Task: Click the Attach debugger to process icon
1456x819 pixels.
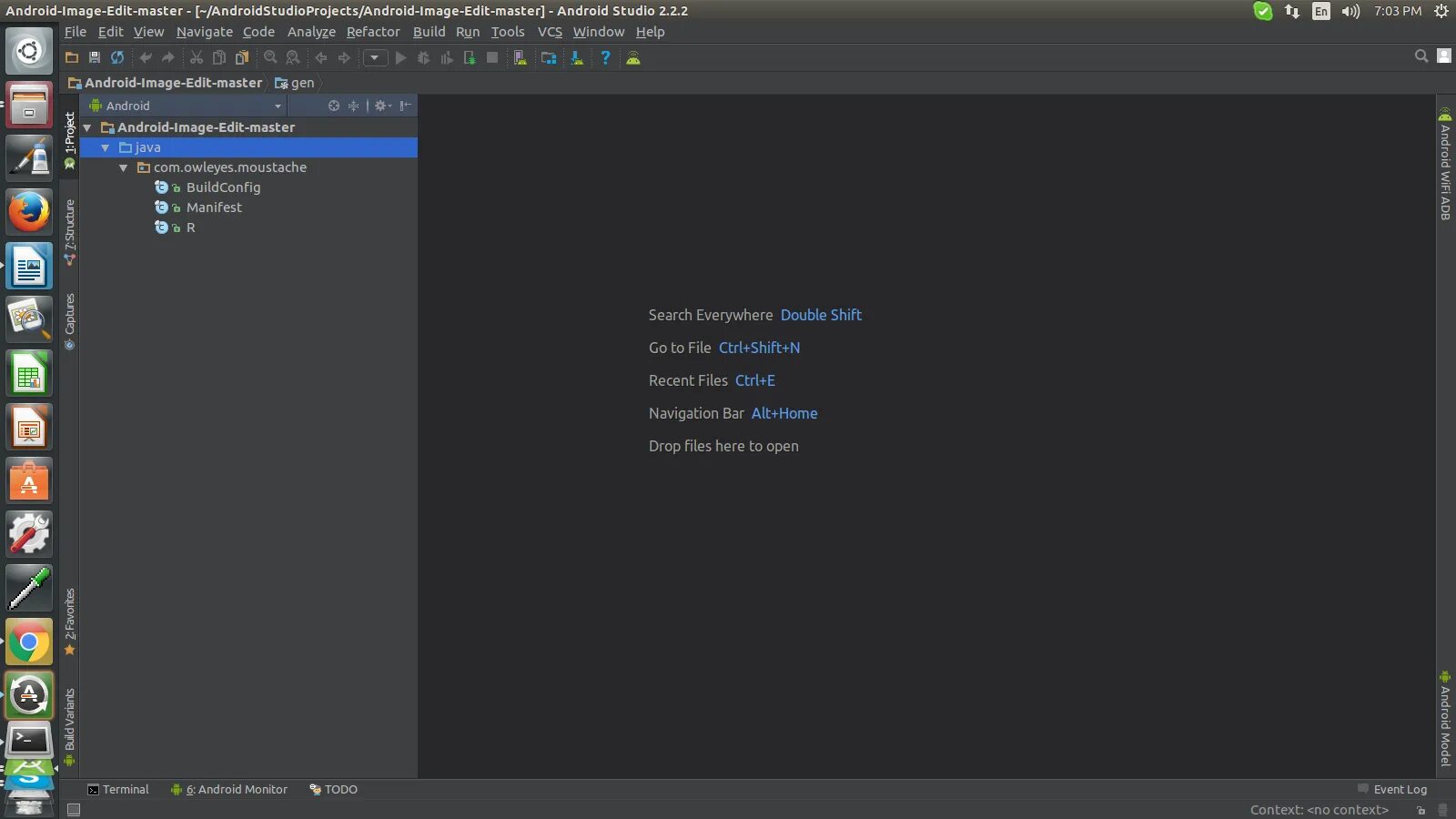Action: [470, 57]
